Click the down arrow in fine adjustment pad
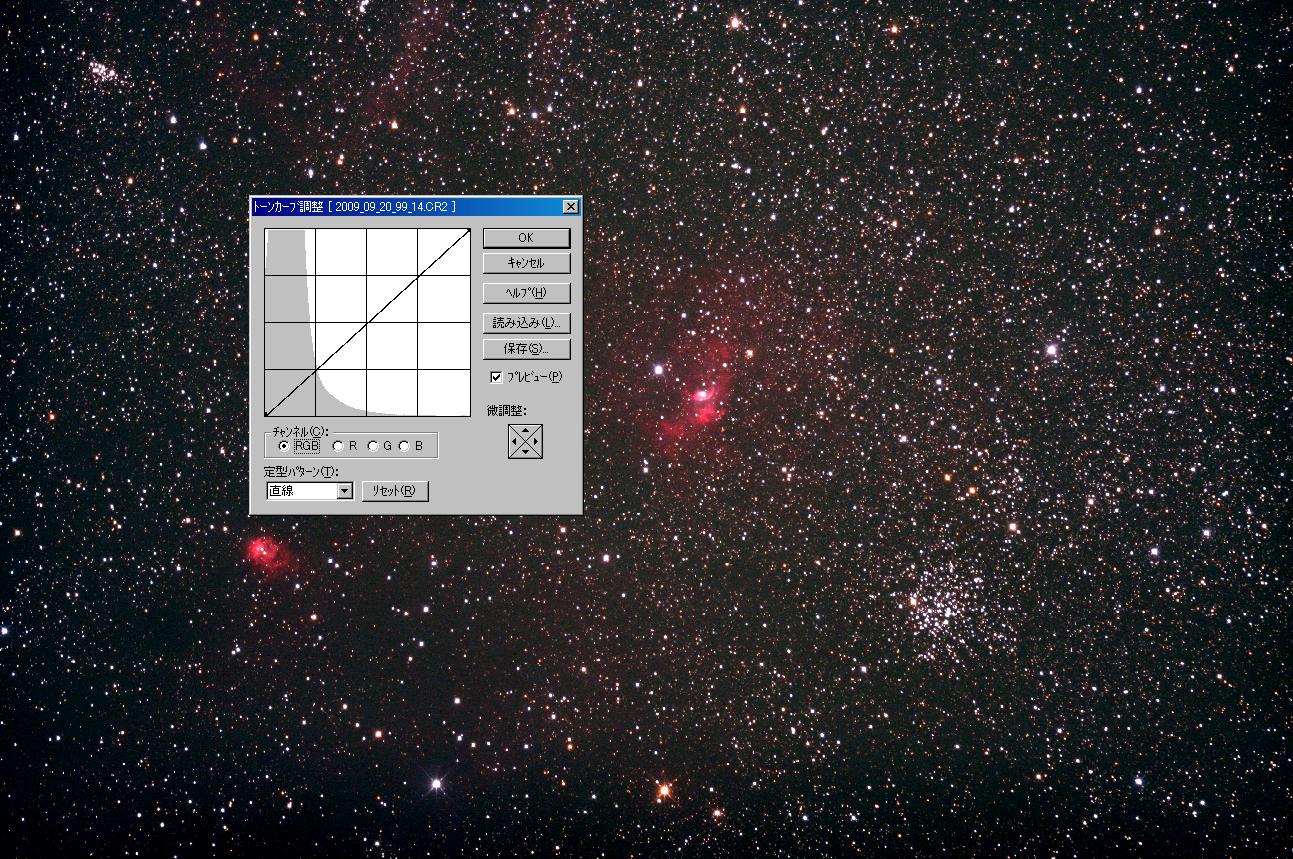Image resolution: width=1293 pixels, height=859 pixels. 525,453
